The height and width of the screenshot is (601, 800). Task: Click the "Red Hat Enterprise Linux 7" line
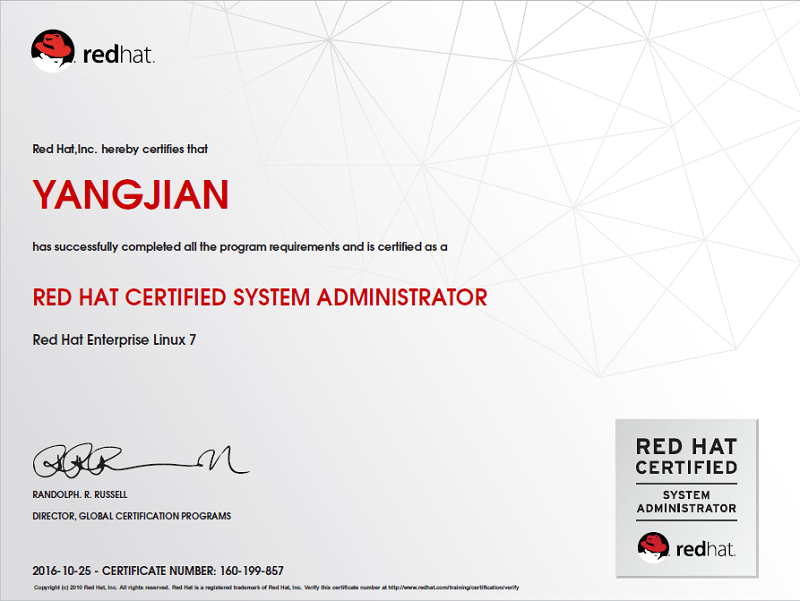pyautogui.click(x=114, y=340)
